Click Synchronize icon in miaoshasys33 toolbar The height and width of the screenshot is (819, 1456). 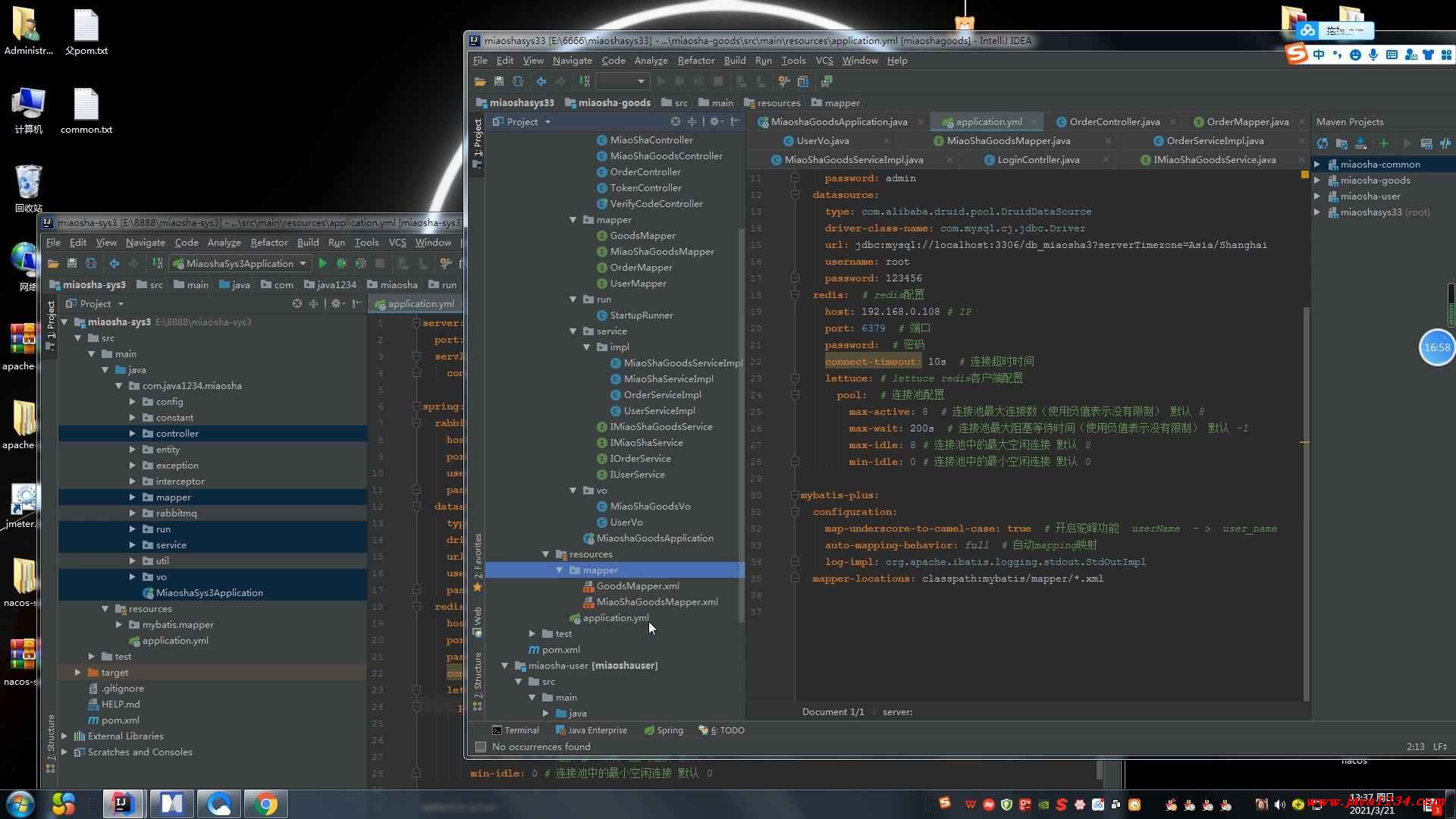click(518, 81)
